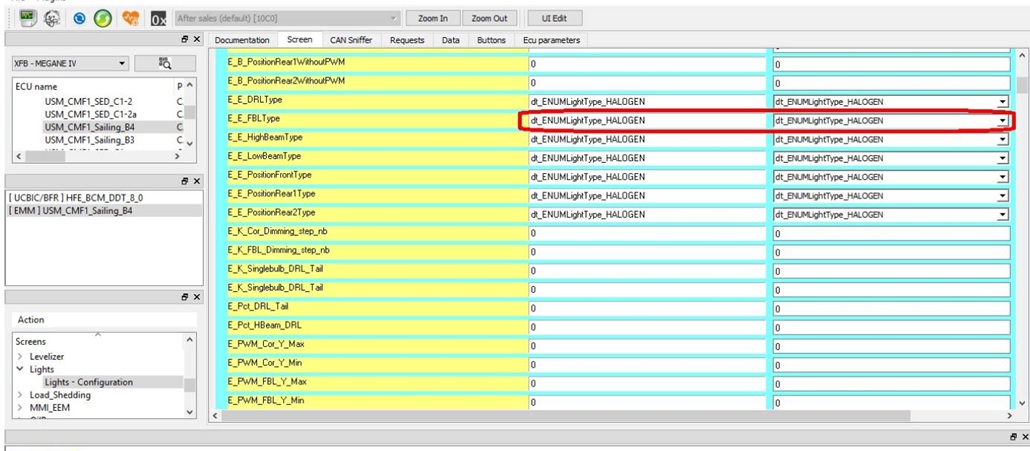This screenshot has height=451, width=1030.
Task: Open the E_E_FBLType value dropdown
Action: pos(1002,121)
